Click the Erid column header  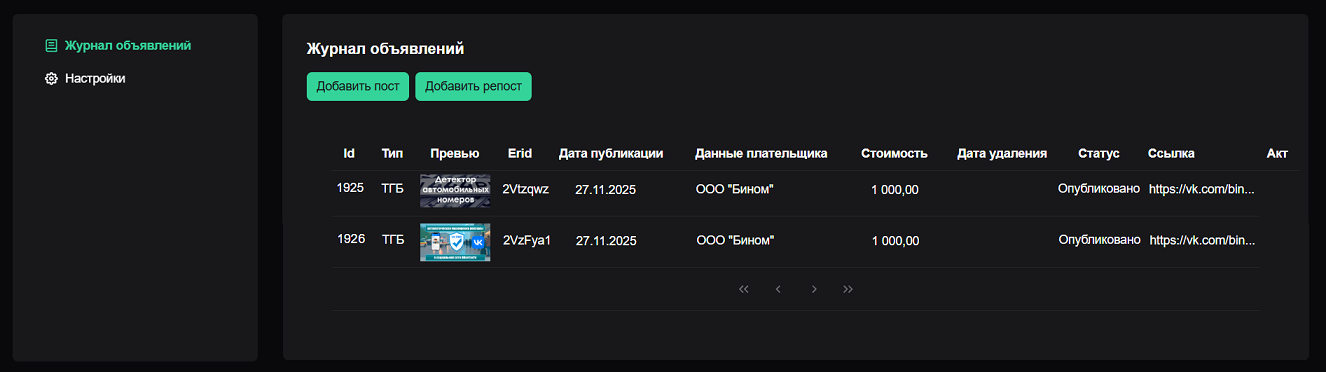click(x=520, y=153)
